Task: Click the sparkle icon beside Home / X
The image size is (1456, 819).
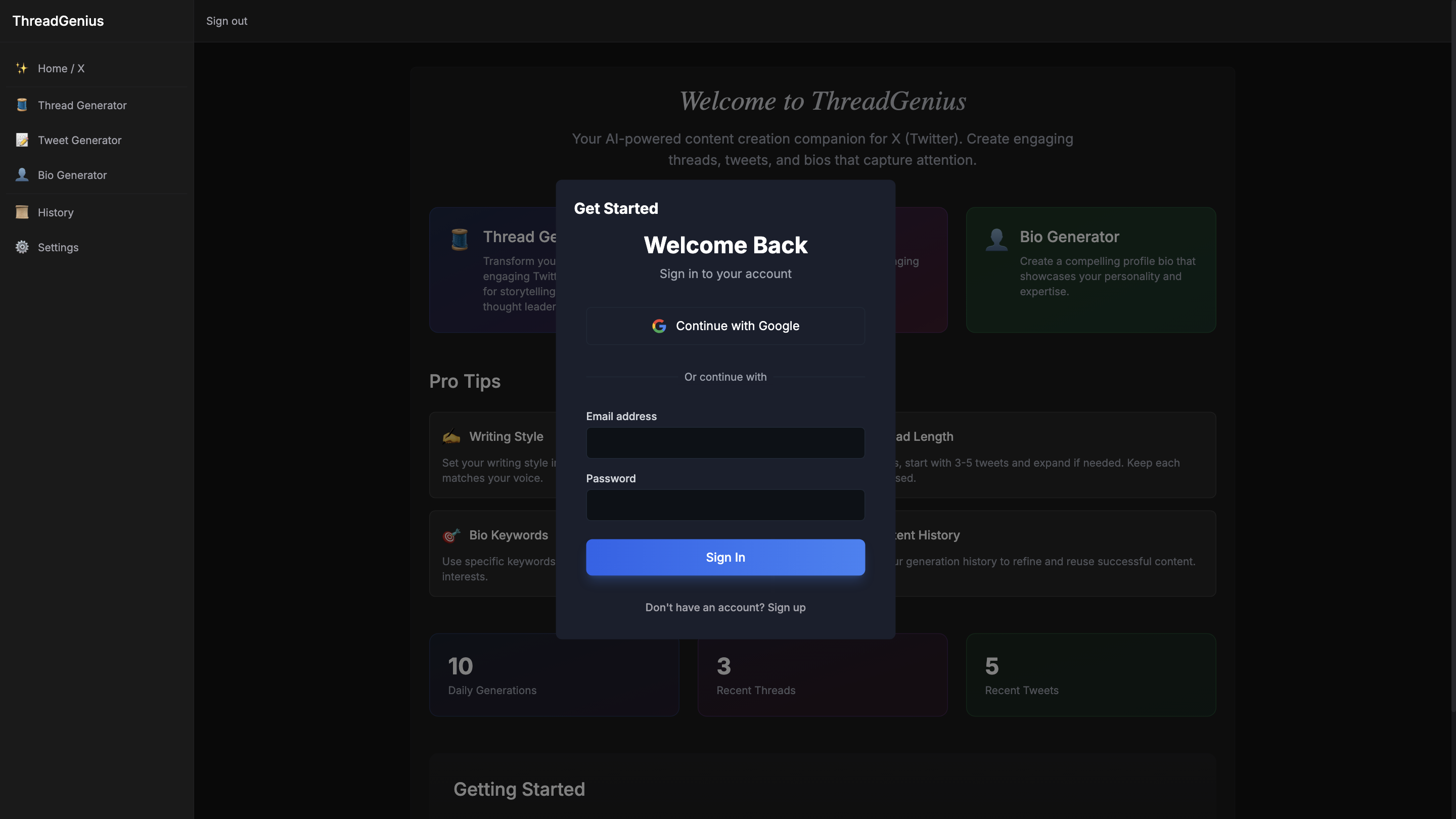Action: 21,68
